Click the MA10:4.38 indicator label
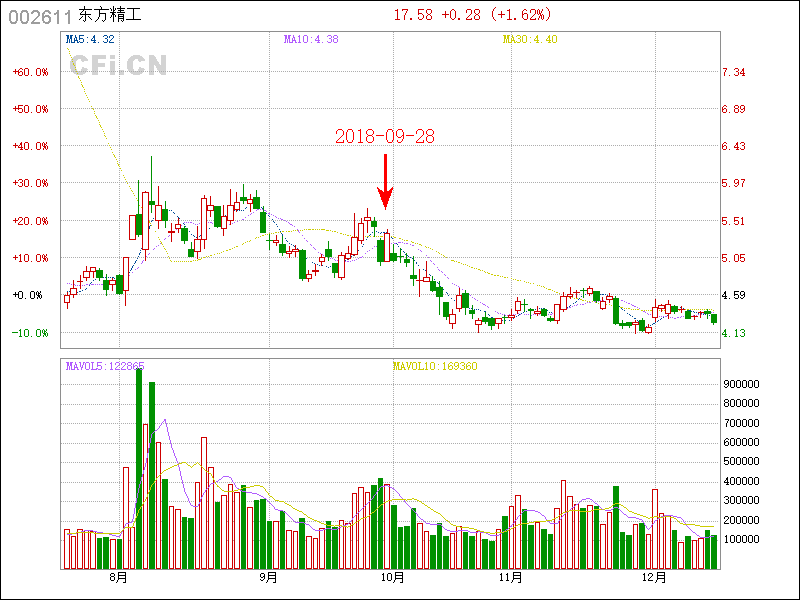The width and height of the screenshot is (800, 600). 311,39
